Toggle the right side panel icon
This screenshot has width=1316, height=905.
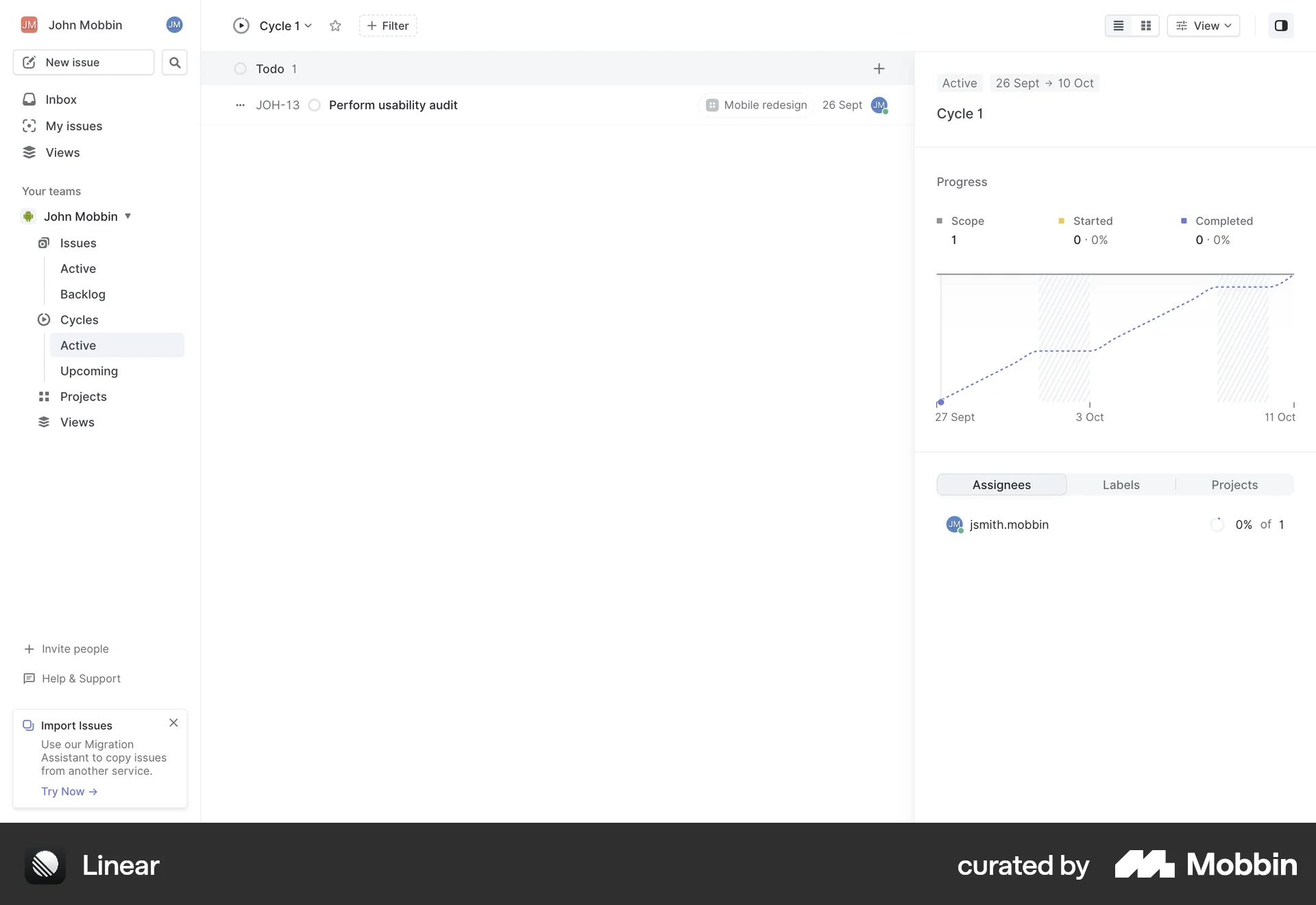[1281, 25]
